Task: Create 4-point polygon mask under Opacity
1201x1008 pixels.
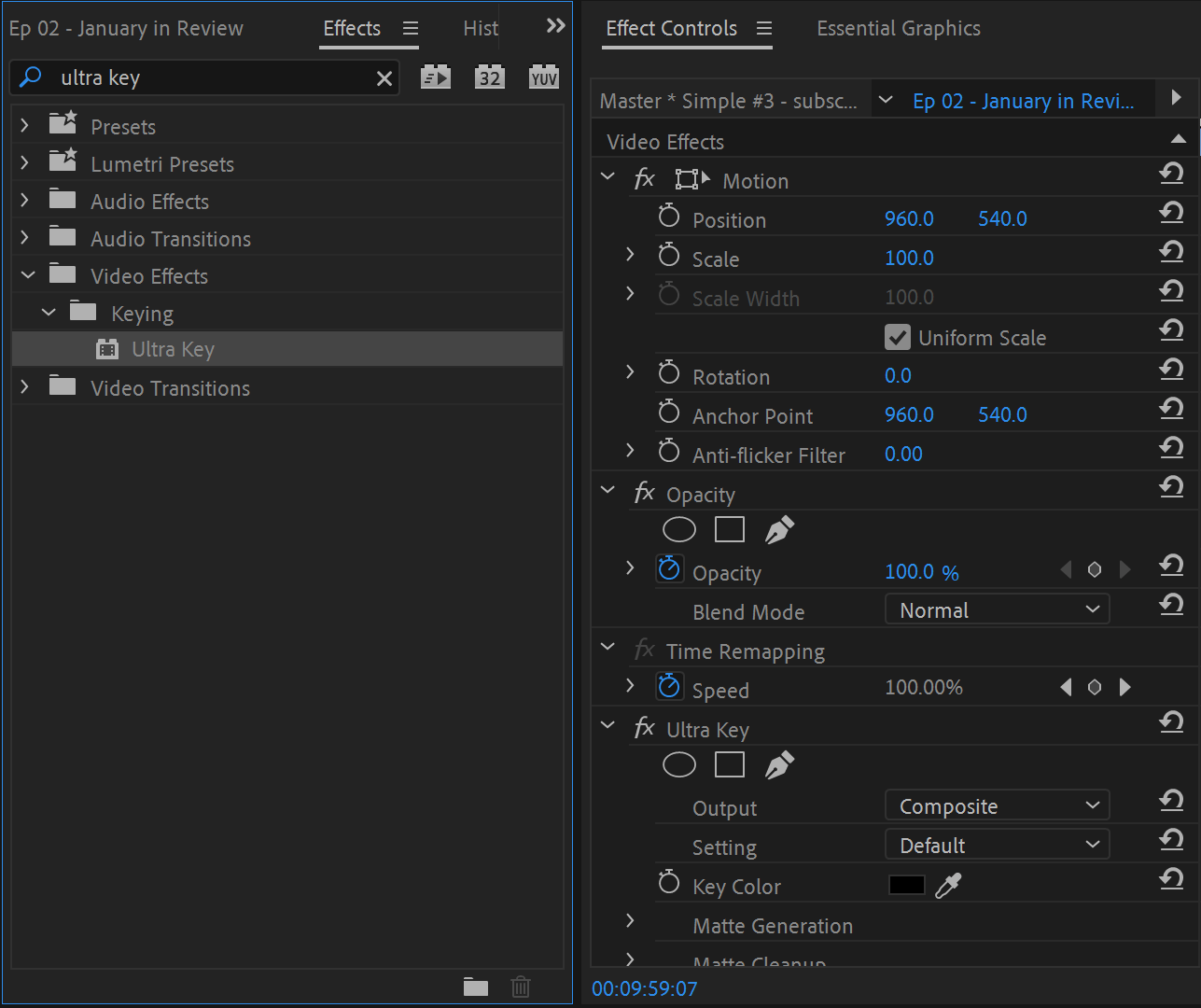Action: [729, 530]
